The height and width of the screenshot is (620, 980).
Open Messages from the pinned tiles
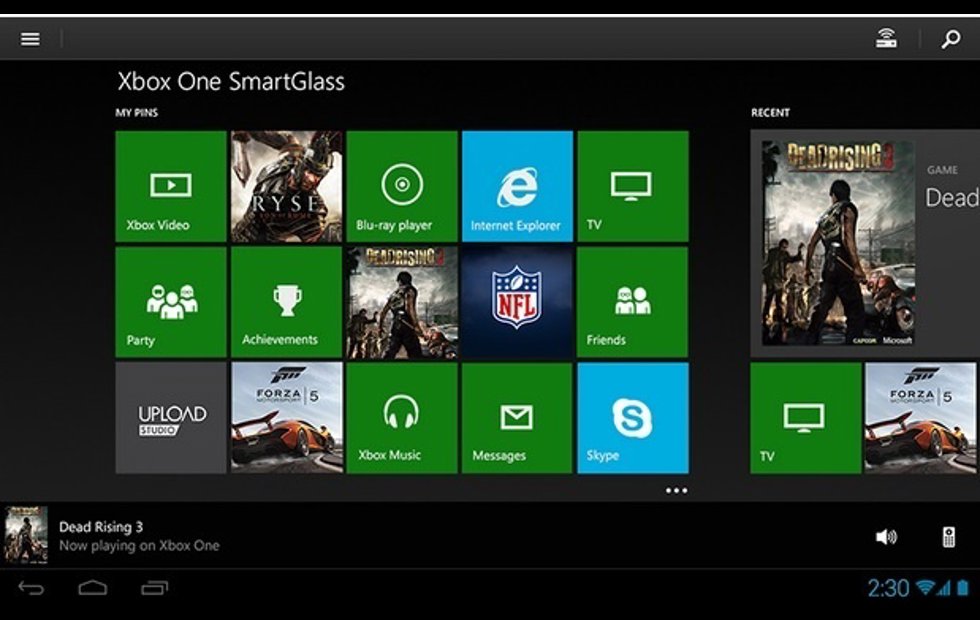[x=517, y=416]
